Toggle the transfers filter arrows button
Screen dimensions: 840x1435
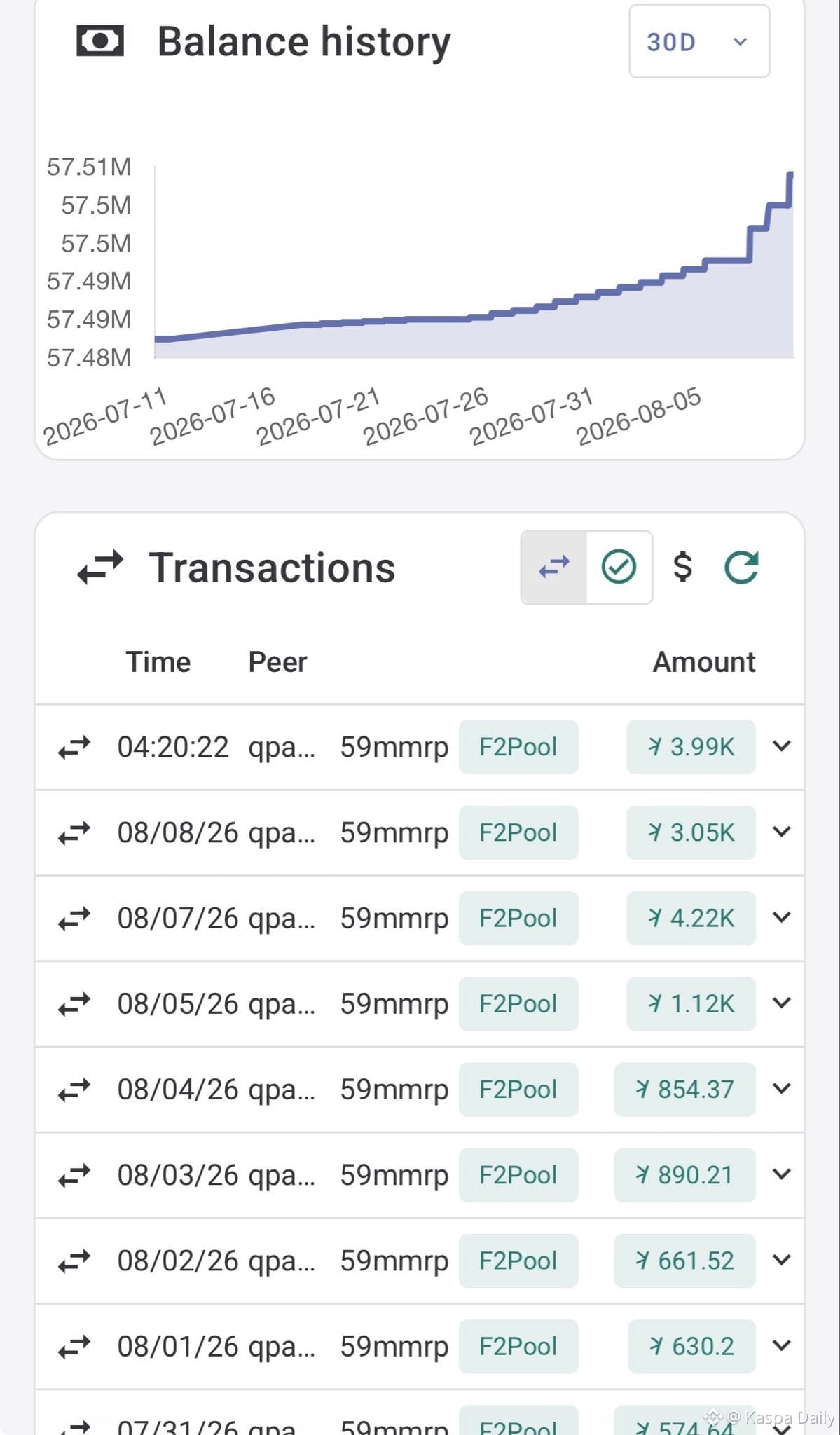(554, 568)
